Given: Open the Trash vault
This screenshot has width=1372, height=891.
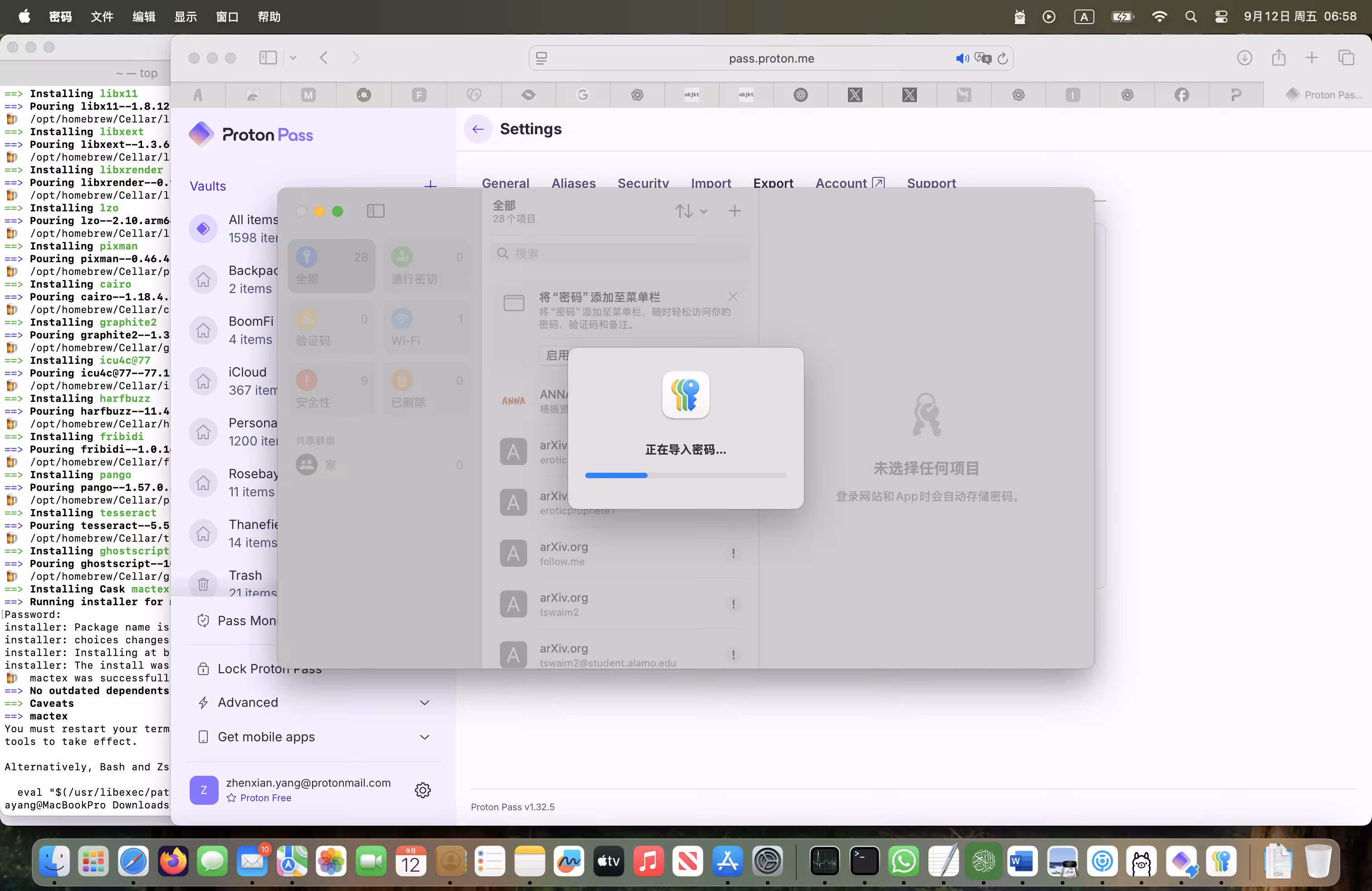Looking at the screenshot, I should 234,583.
